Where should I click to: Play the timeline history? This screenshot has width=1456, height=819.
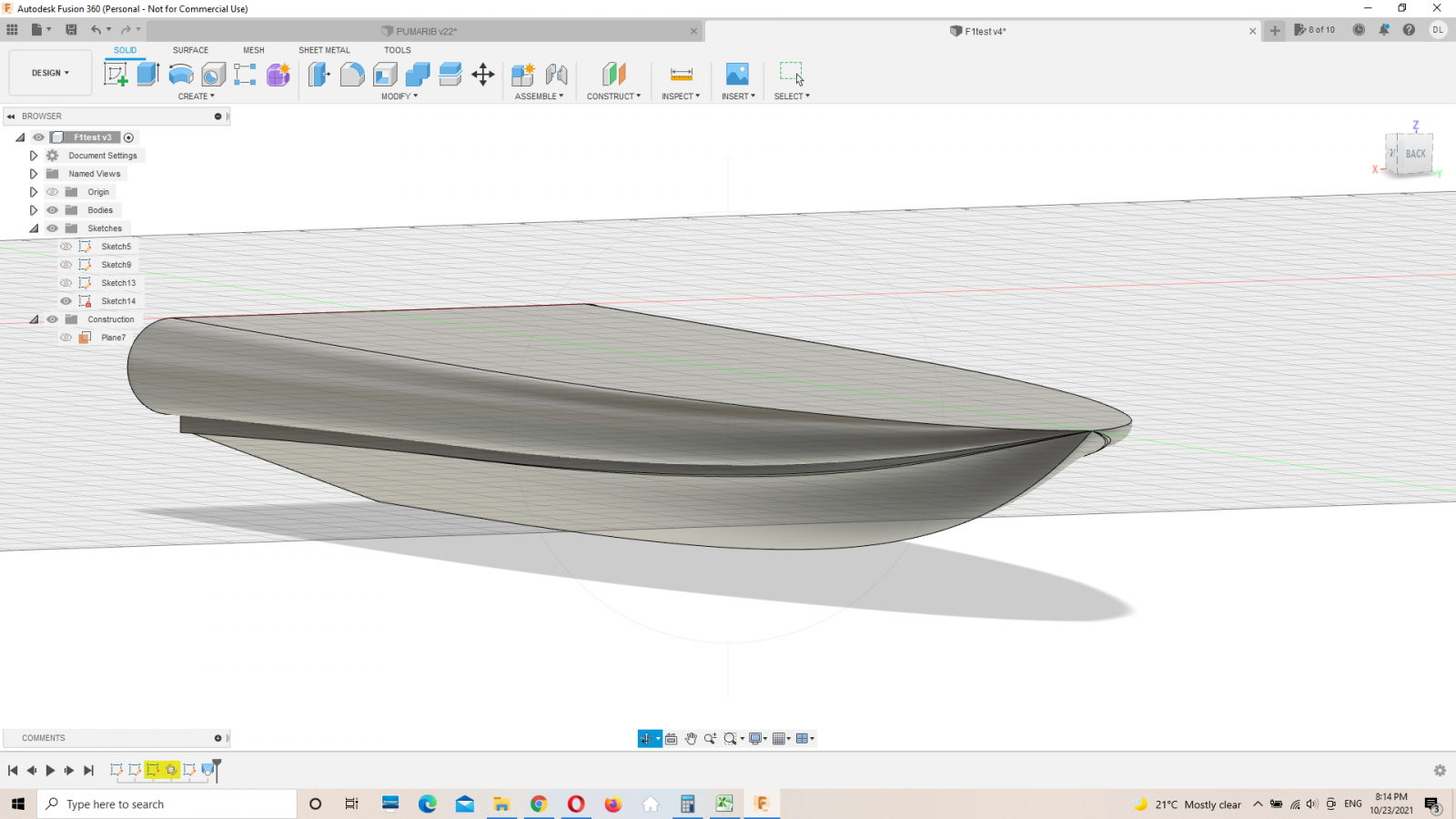(x=50, y=771)
